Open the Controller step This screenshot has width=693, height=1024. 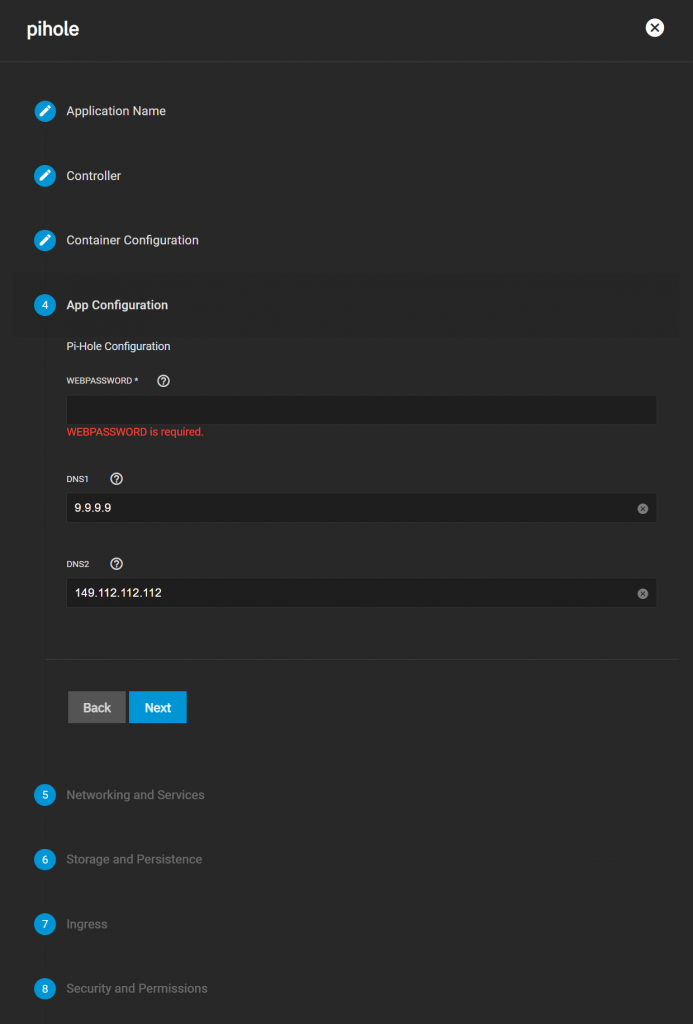tap(93, 176)
